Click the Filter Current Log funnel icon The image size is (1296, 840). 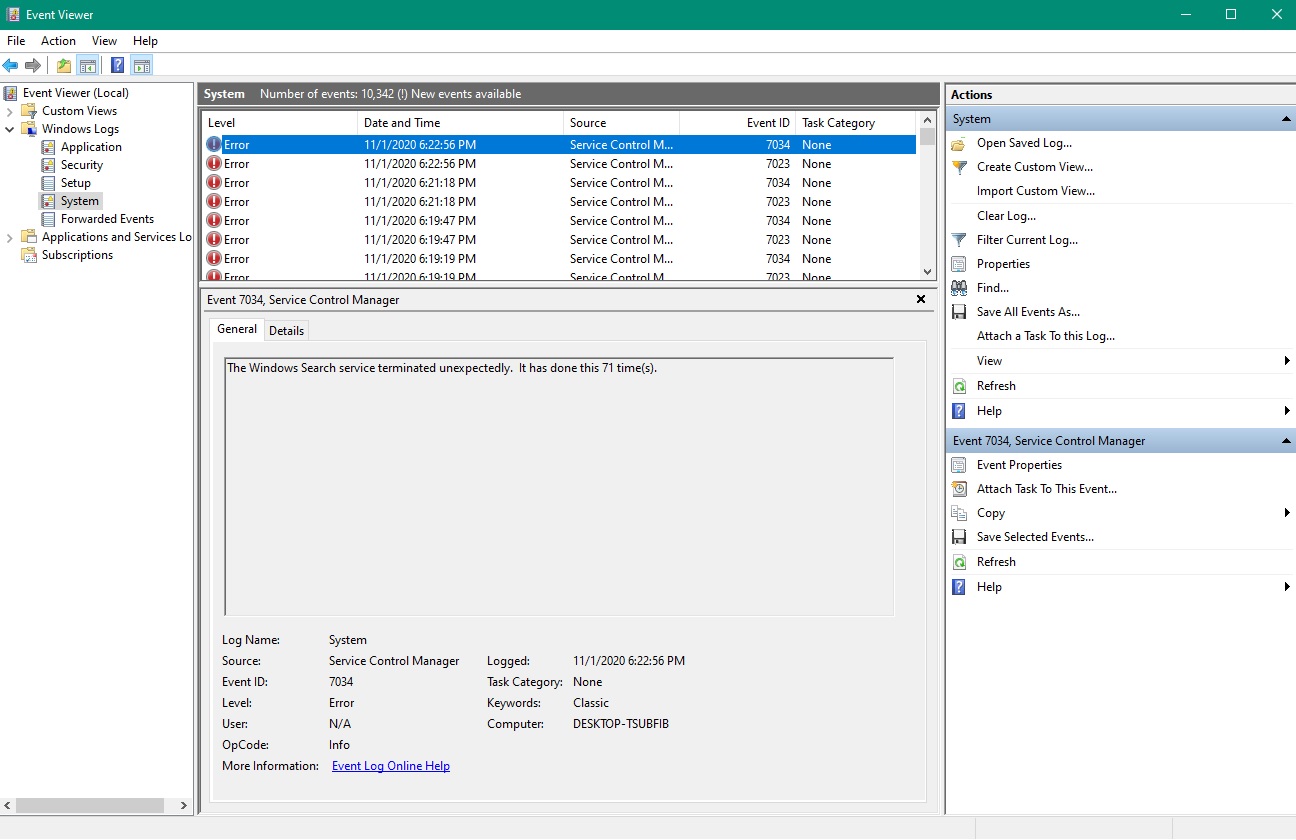coord(959,240)
